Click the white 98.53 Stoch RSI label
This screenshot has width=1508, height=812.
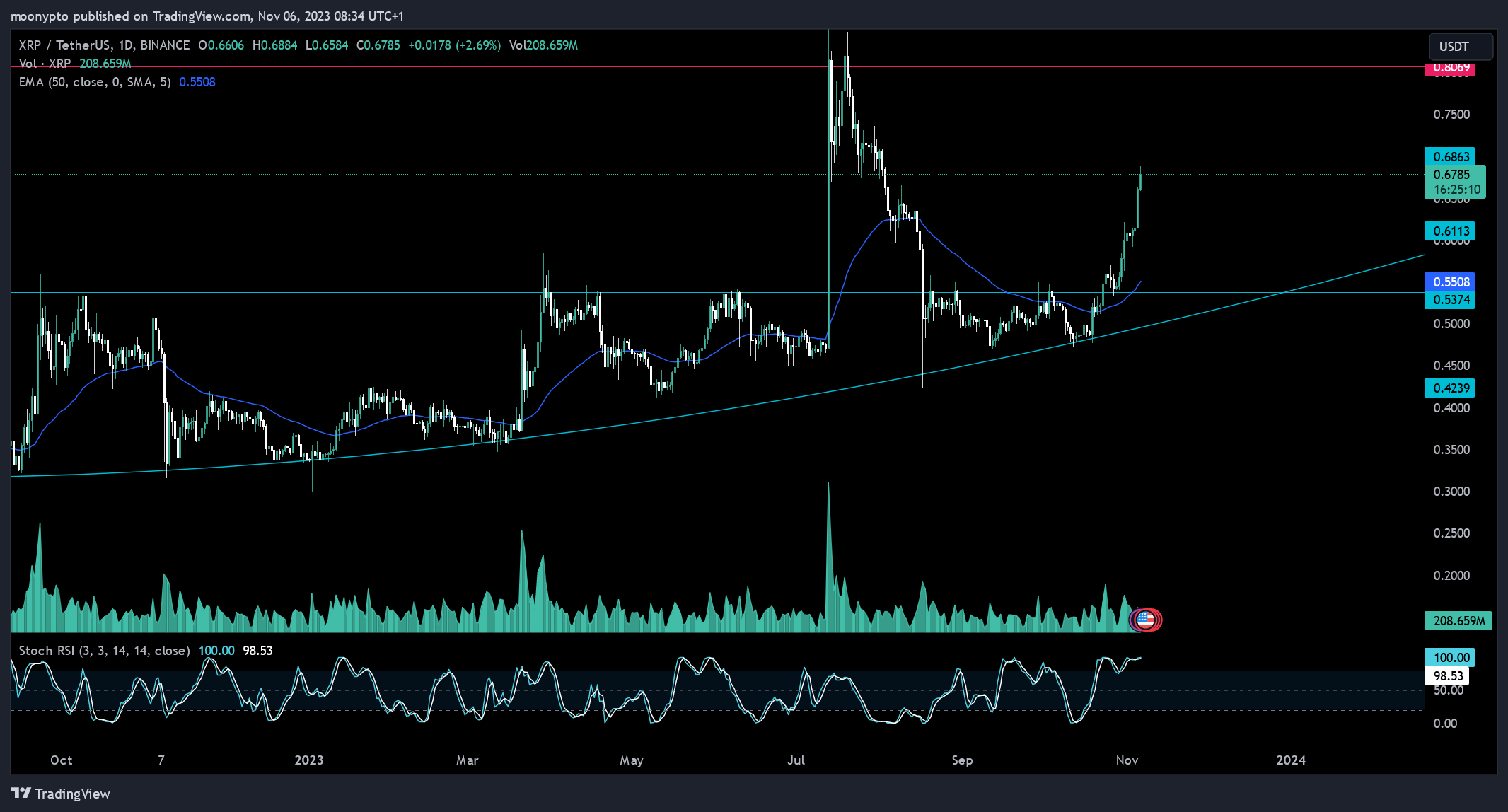pos(1447,676)
